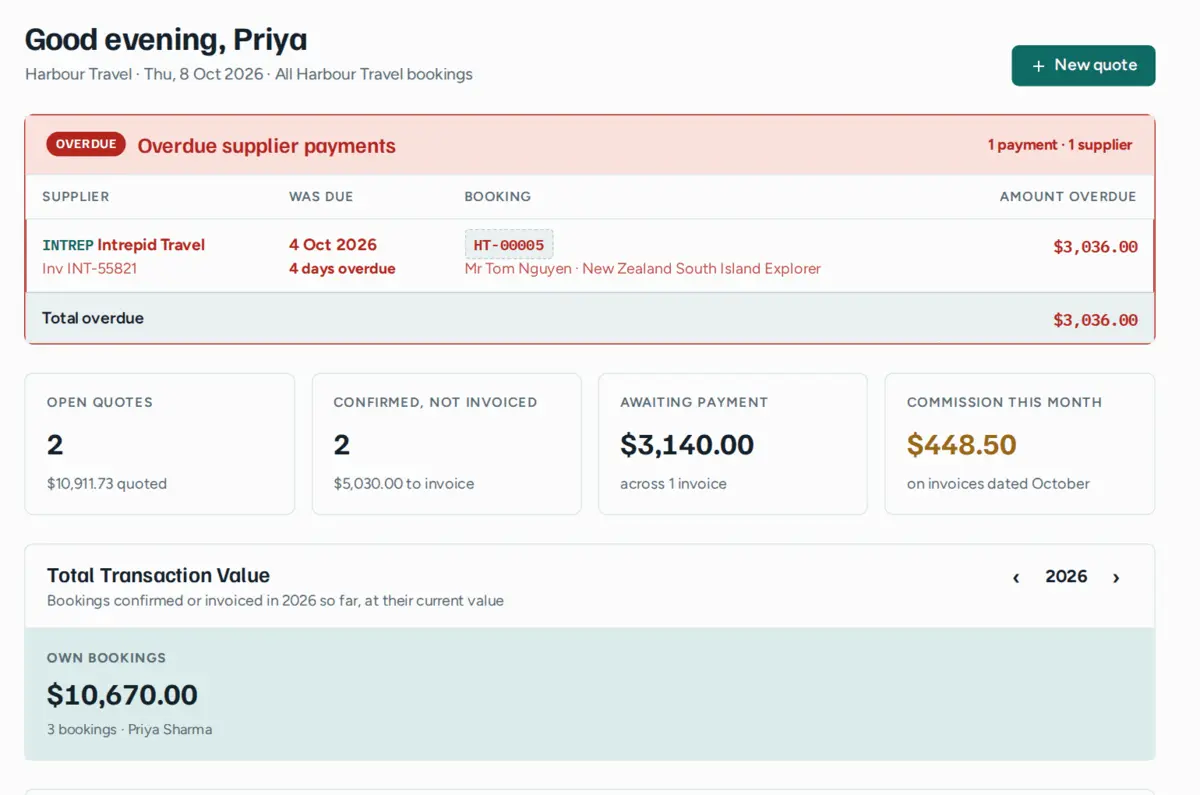Click the 'Good evening, Priya' heading
Viewport: 1200px width, 795px height.
pos(166,39)
